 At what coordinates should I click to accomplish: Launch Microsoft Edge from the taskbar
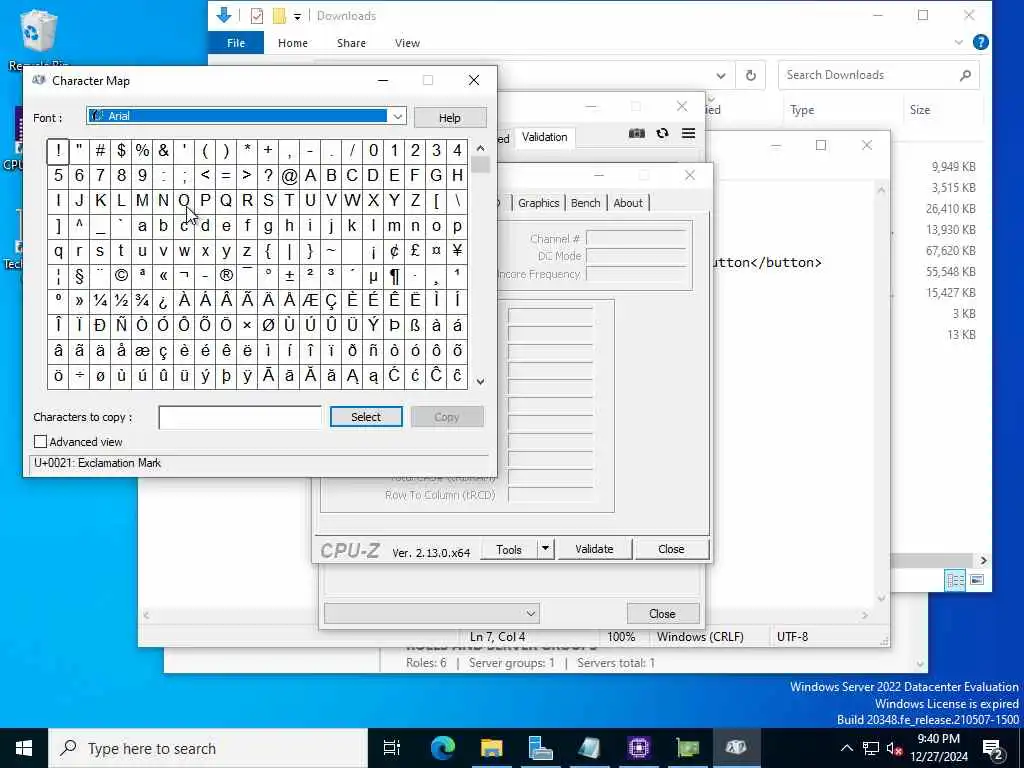442,748
